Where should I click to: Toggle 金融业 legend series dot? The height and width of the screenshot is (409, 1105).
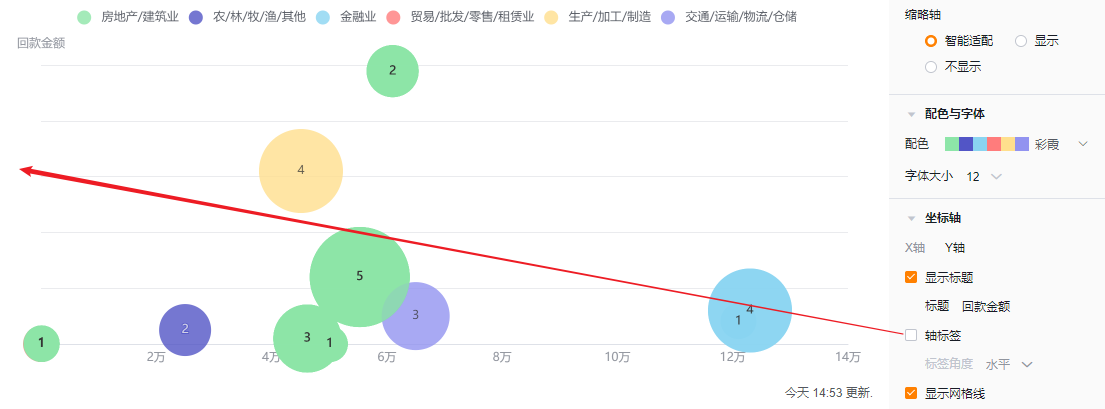(x=322, y=17)
